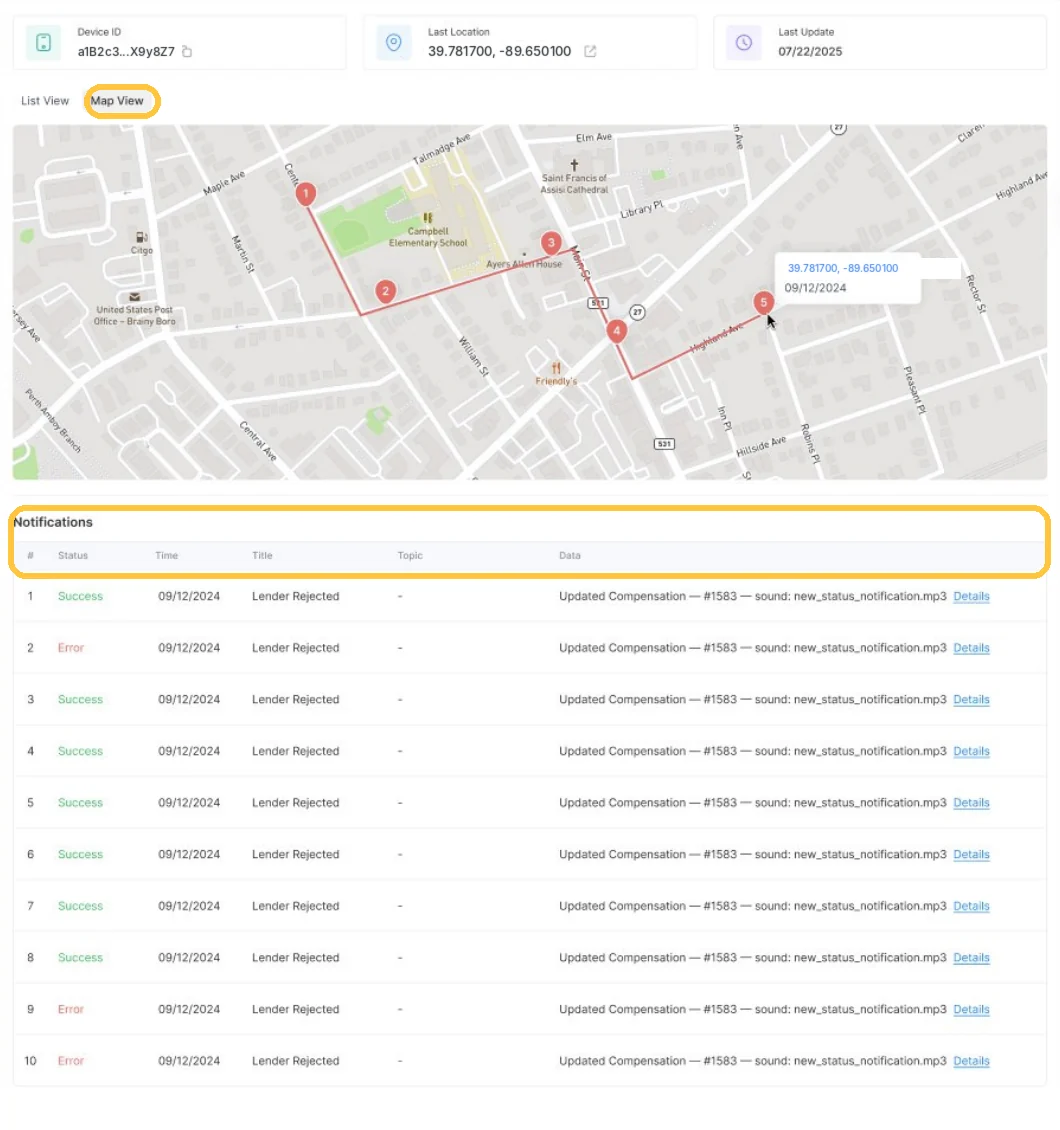Select map marker 4
The height and width of the screenshot is (1130, 1060).
click(617, 332)
